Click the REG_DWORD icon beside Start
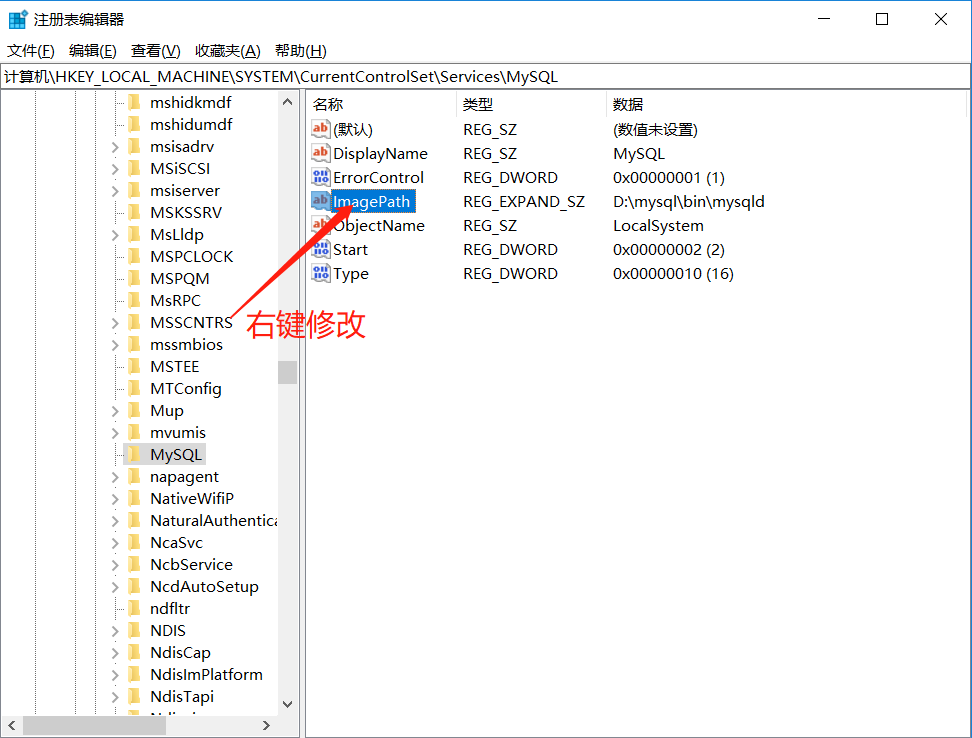Viewport: 972px width, 738px height. [x=319, y=249]
